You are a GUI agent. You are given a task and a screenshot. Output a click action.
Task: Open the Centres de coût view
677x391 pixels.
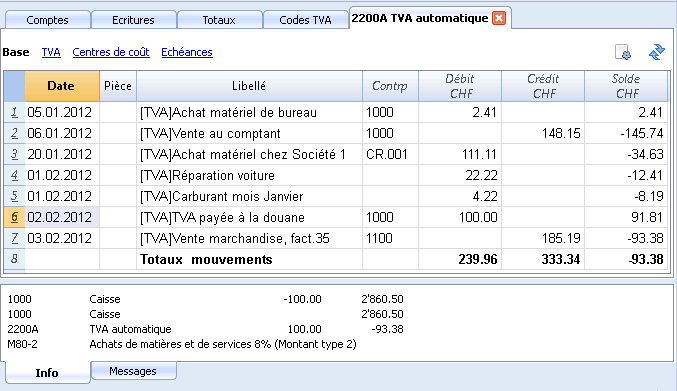point(111,52)
